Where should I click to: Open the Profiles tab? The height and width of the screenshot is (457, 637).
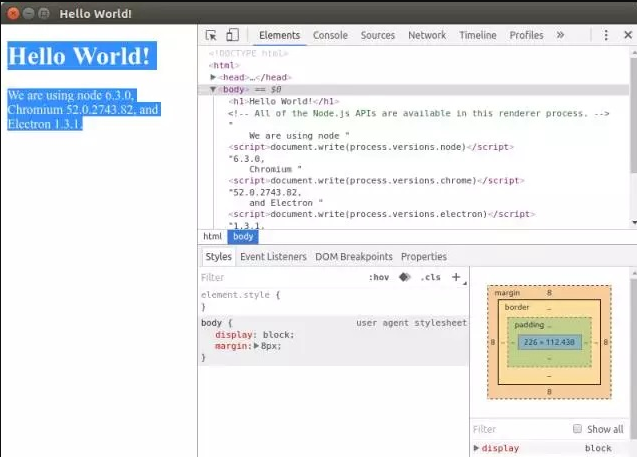[526, 35]
